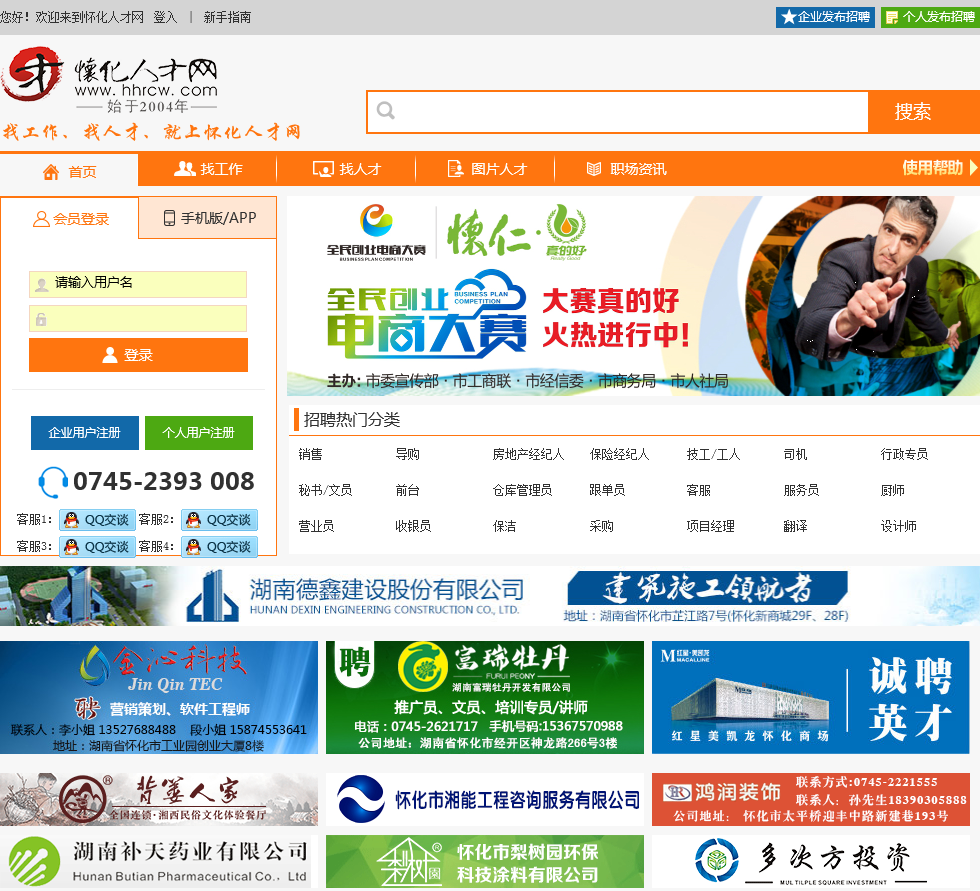This screenshot has height=891, width=980.
Task: Open the 职场资讯 menu item
Action: (x=626, y=169)
